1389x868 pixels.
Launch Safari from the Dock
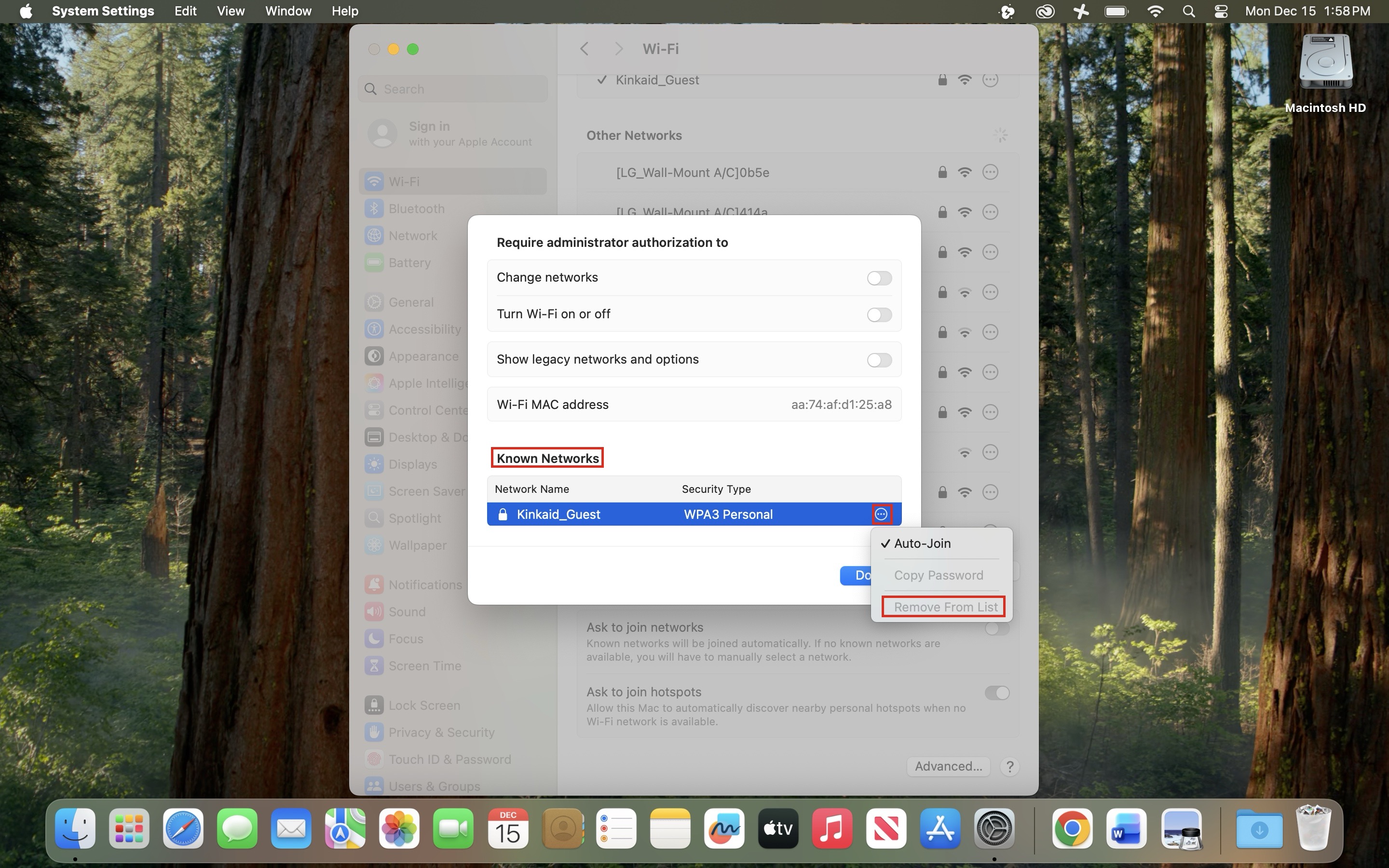183,828
